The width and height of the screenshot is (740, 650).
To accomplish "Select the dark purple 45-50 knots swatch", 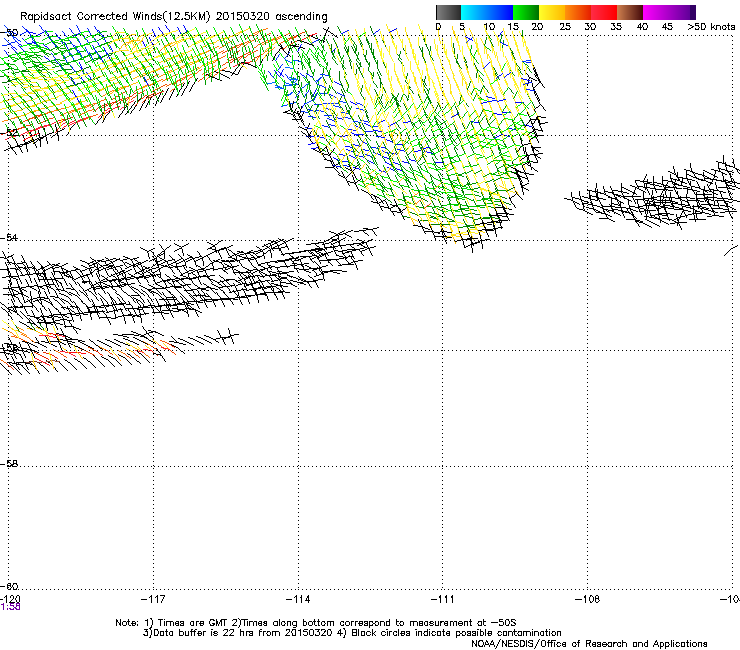I will (682, 12).
